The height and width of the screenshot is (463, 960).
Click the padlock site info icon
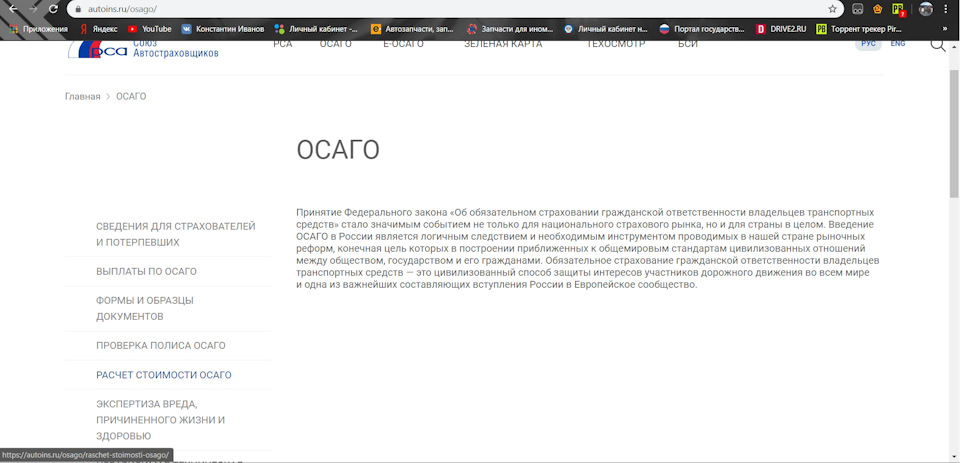pyautogui.click(x=78, y=9)
